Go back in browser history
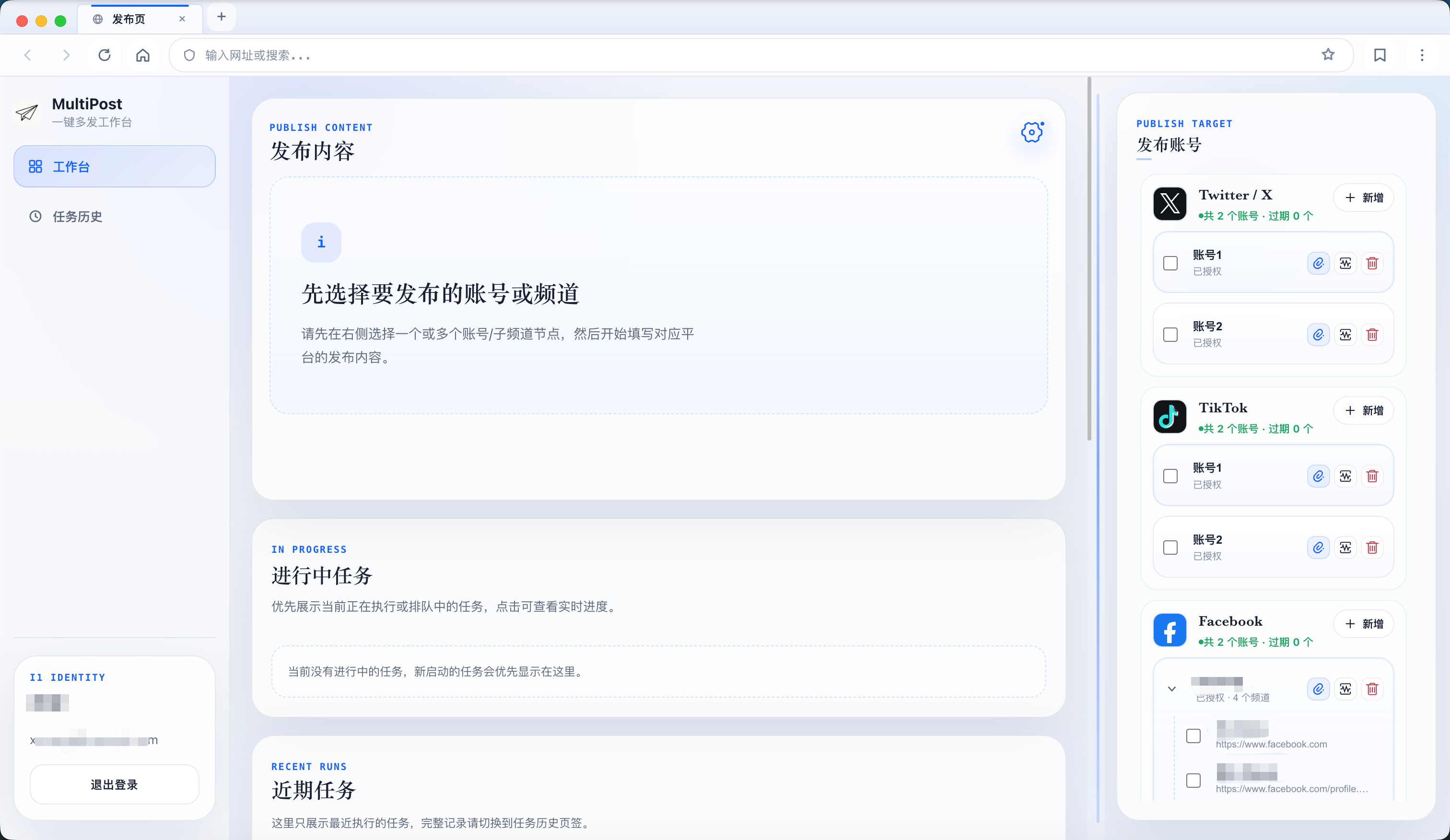The height and width of the screenshot is (840, 1450). (28, 55)
